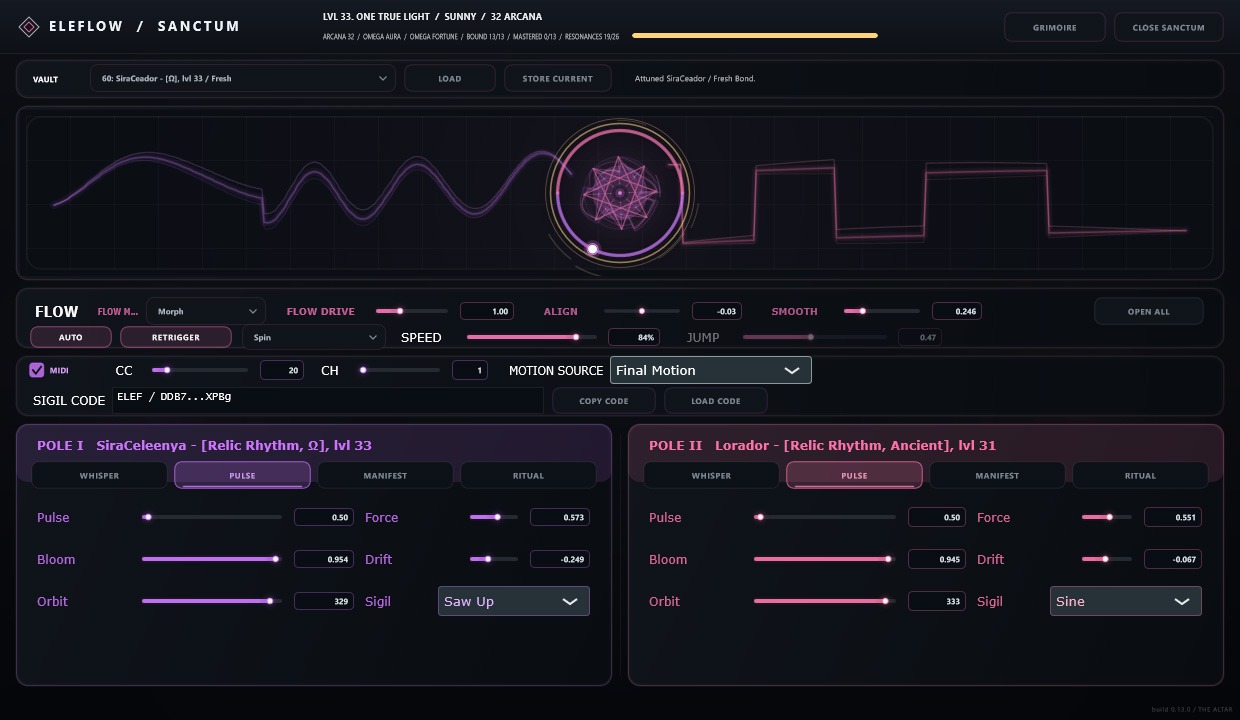Click Pole II Orbit value 333
This screenshot has height=720, width=1240.
click(x=937, y=601)
